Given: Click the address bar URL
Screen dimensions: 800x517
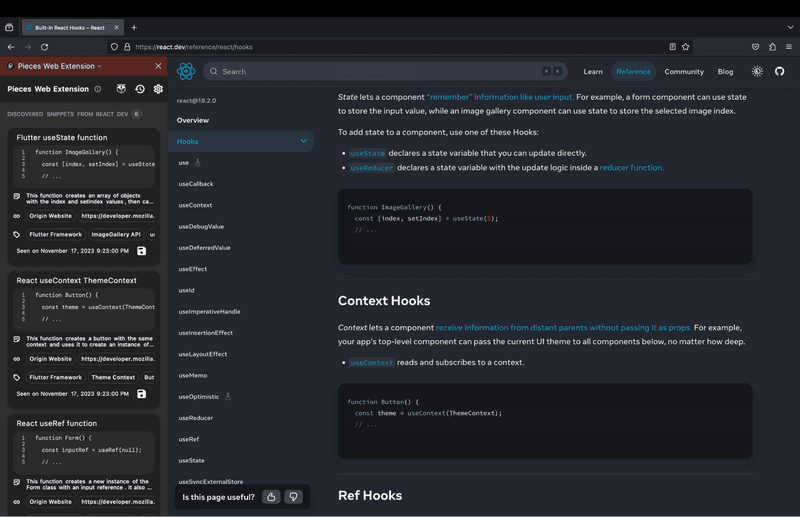Looking at the screenshot, I should point(194,47).
